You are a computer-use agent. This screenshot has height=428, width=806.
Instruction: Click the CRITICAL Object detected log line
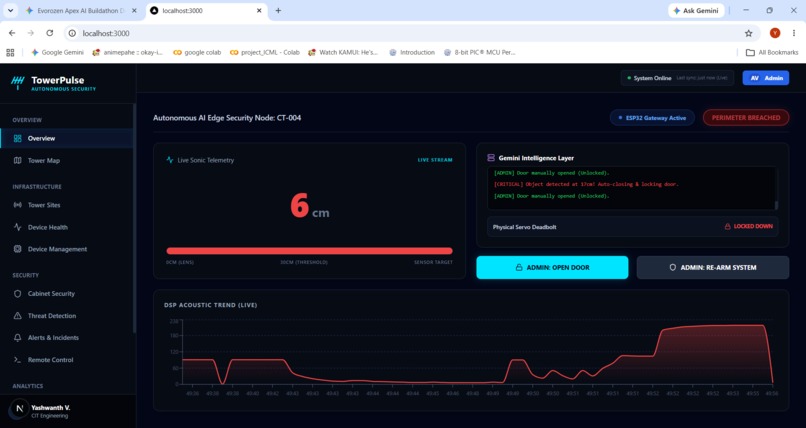[586, 184]
